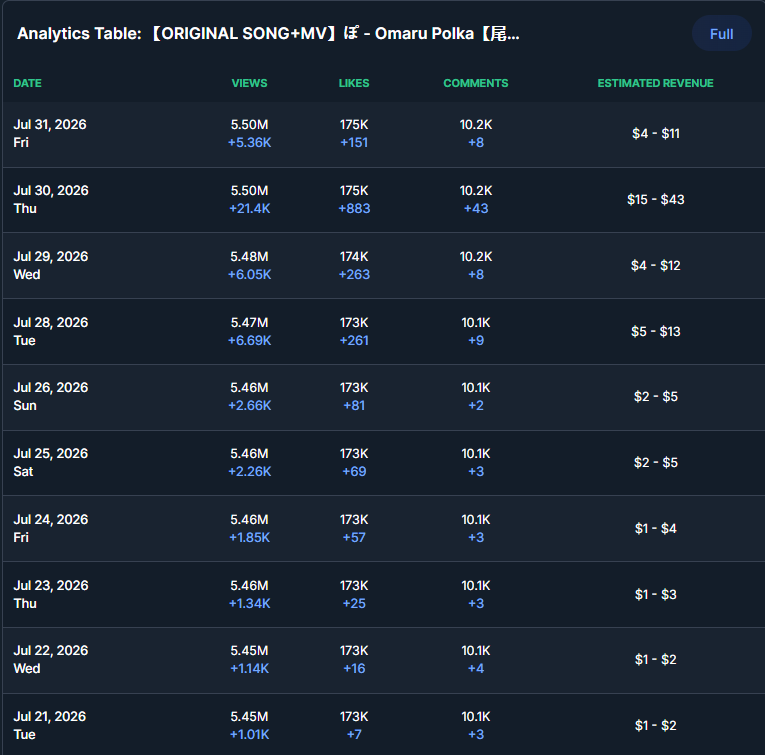Select the Jul 26, 2026 date cell

click(x=51, y=397)
